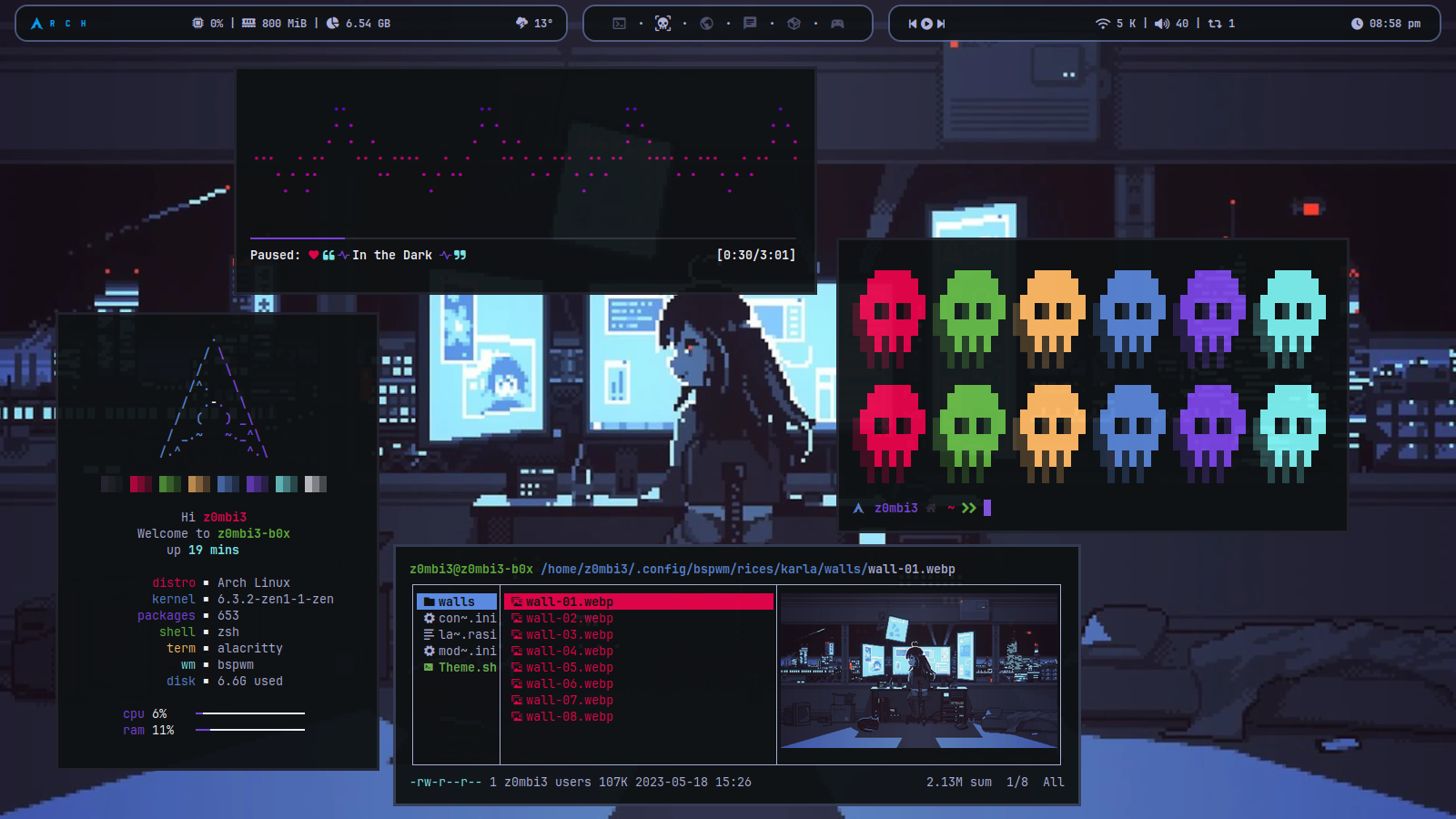The image size is (1456, 819).
Task: Skip to the next track
Action: coord(940,24)
